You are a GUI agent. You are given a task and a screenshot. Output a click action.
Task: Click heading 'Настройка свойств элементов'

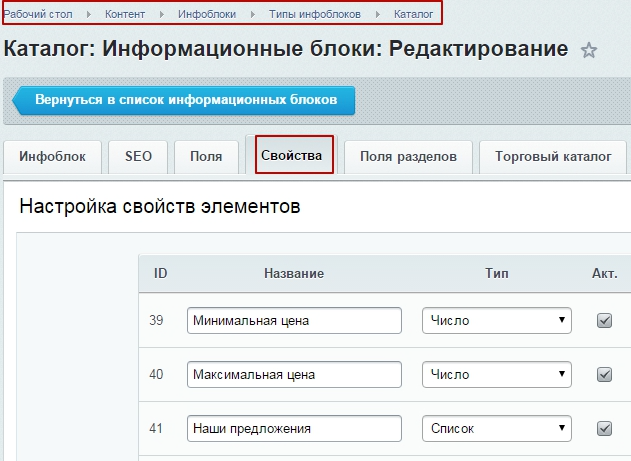coord(160,207)
